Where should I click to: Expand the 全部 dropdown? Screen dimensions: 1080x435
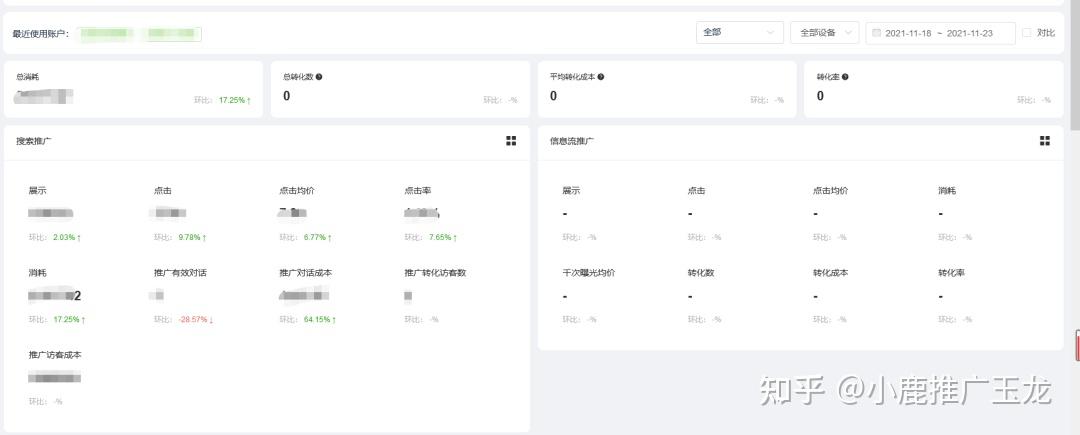click(740, 33)
